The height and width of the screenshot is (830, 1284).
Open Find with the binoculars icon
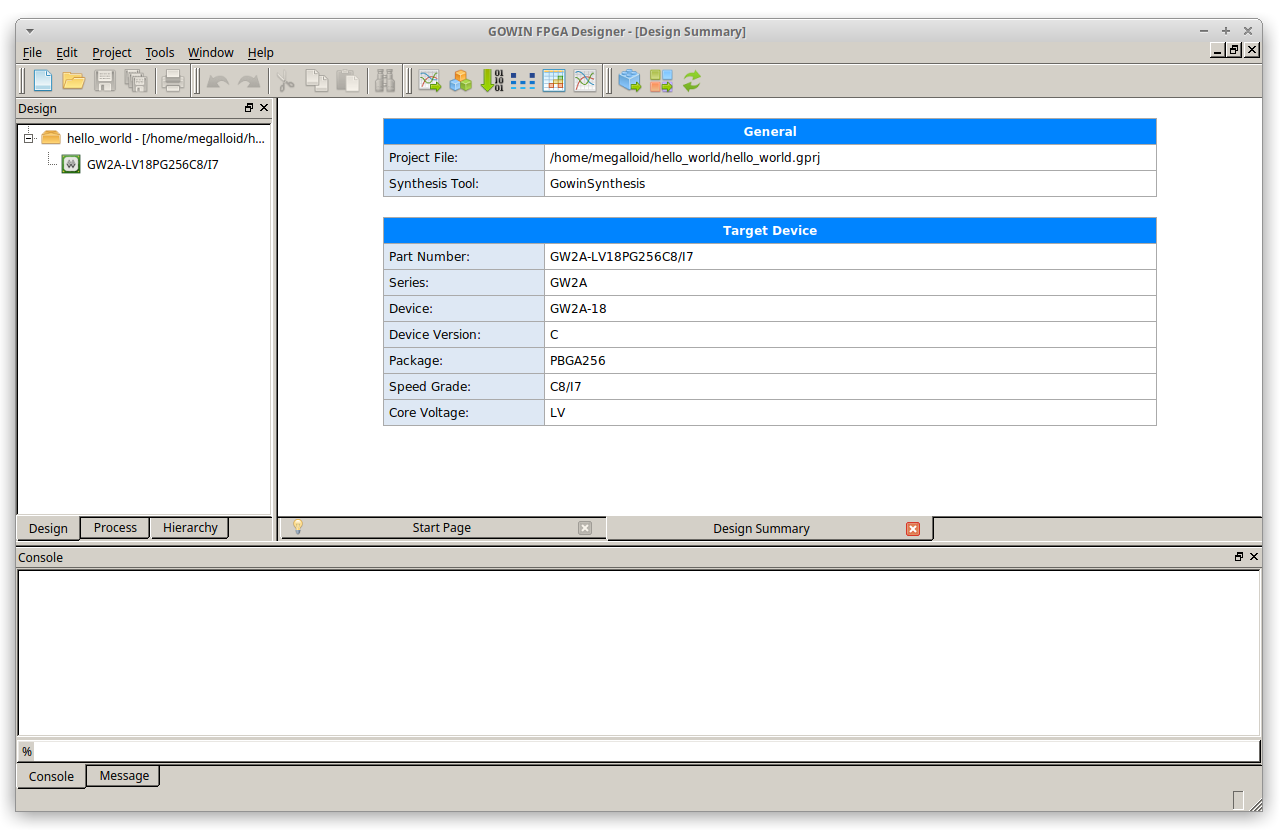pos(385,81)
